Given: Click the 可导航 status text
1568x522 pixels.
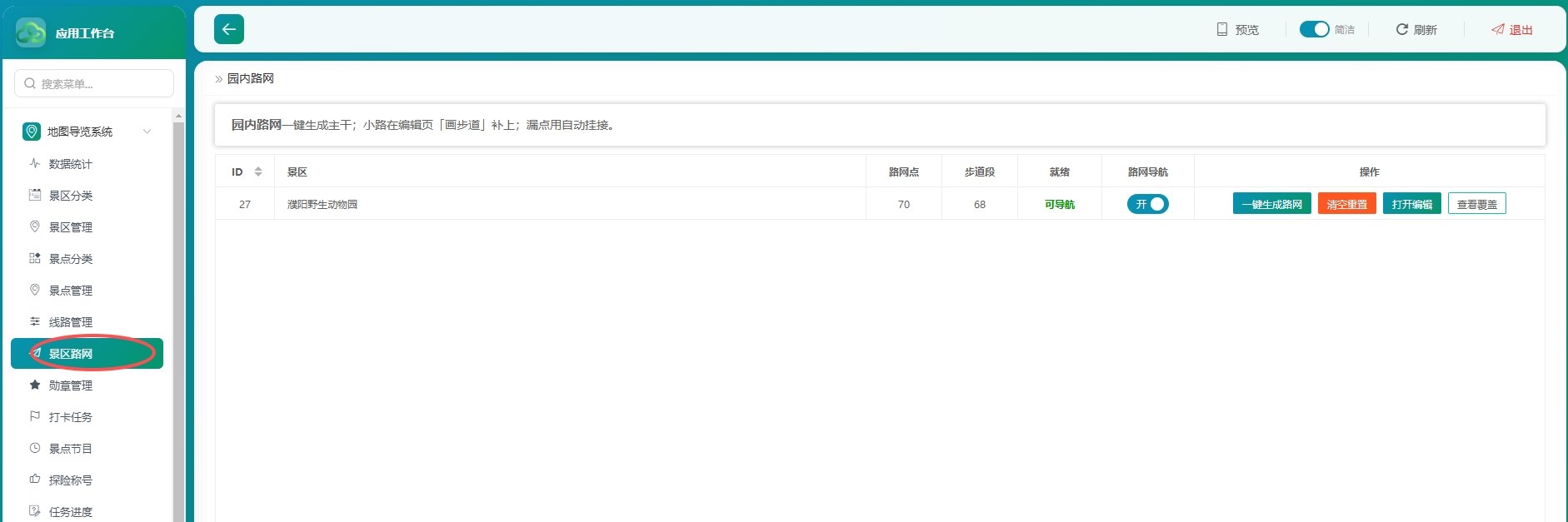Looking at the screenshot, I should [x=1060, y=204].
